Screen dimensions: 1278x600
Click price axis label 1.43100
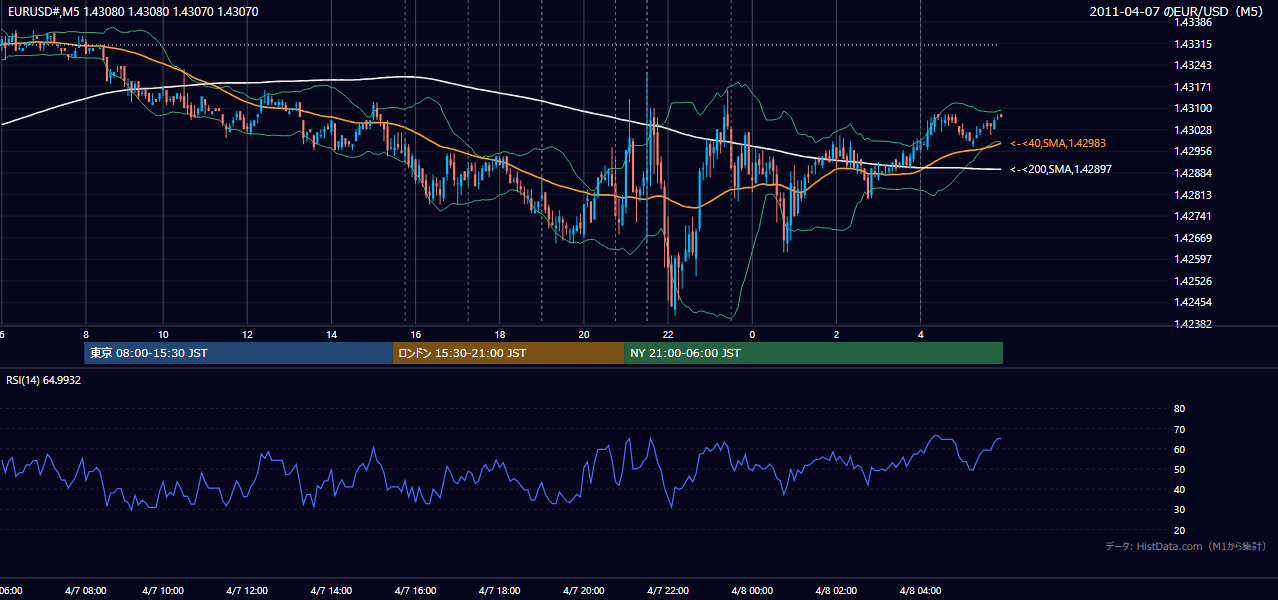1192,108
